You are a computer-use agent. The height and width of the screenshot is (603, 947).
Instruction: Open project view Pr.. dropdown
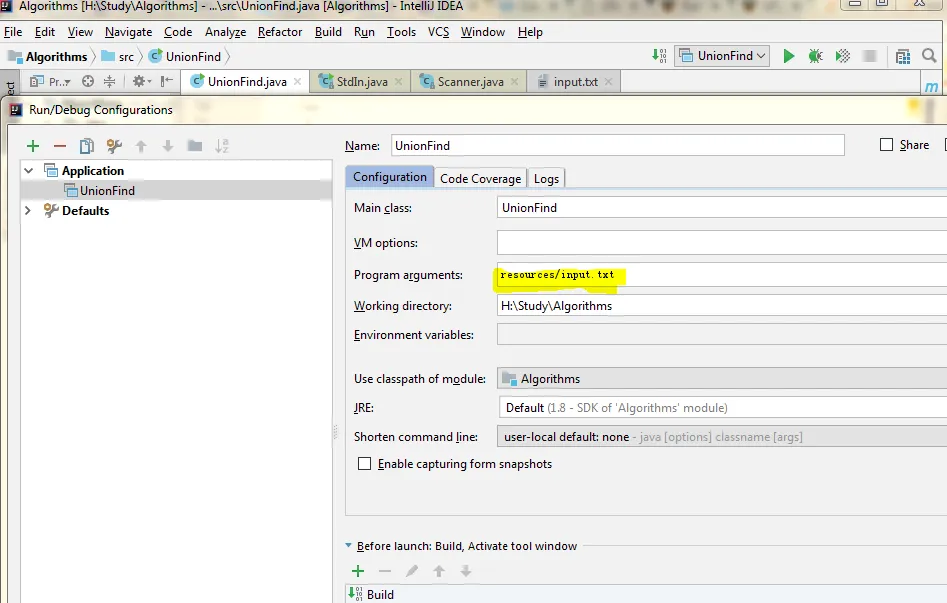click(x=51, y=81)
